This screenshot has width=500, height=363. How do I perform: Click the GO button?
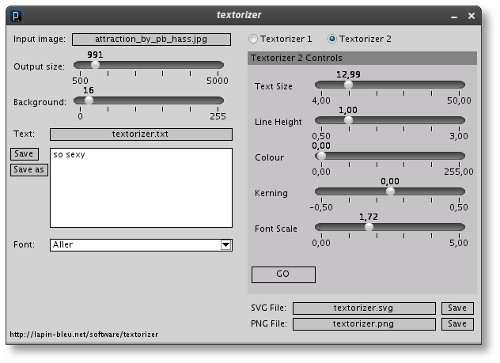tap(283, 274)
